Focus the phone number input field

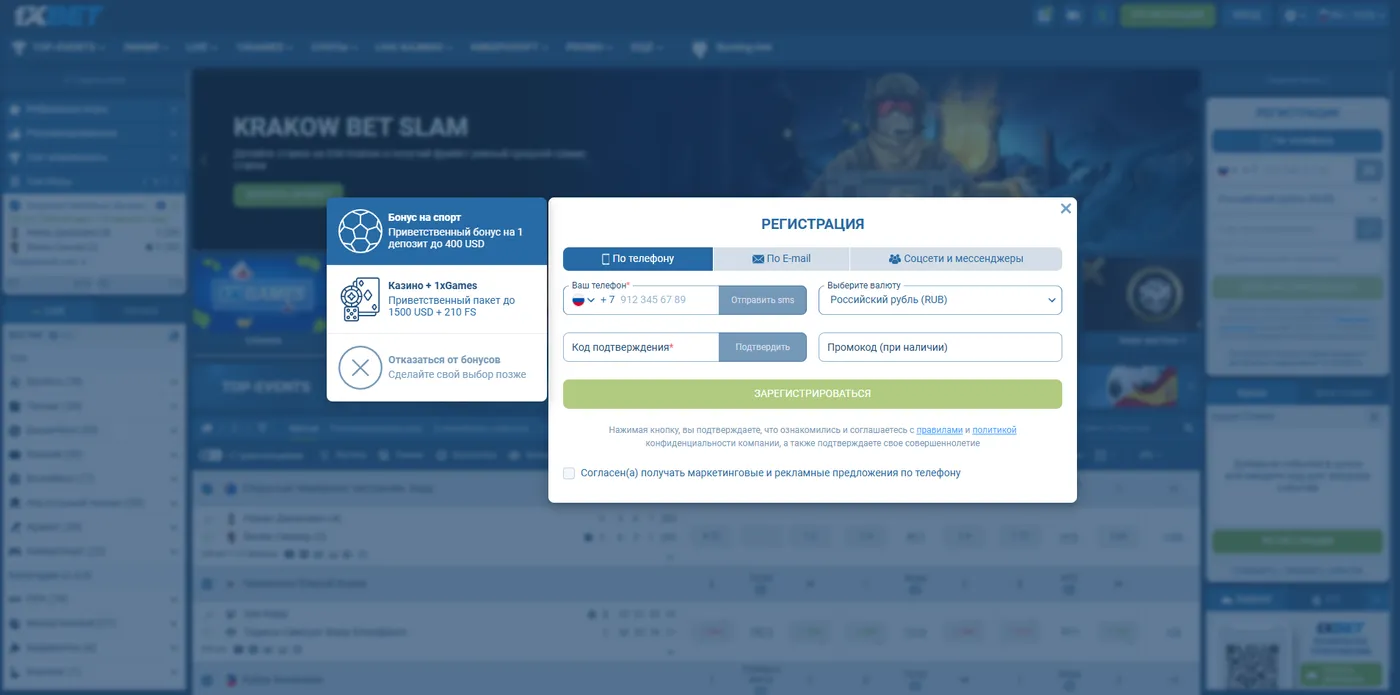click(x=665, y=300)
